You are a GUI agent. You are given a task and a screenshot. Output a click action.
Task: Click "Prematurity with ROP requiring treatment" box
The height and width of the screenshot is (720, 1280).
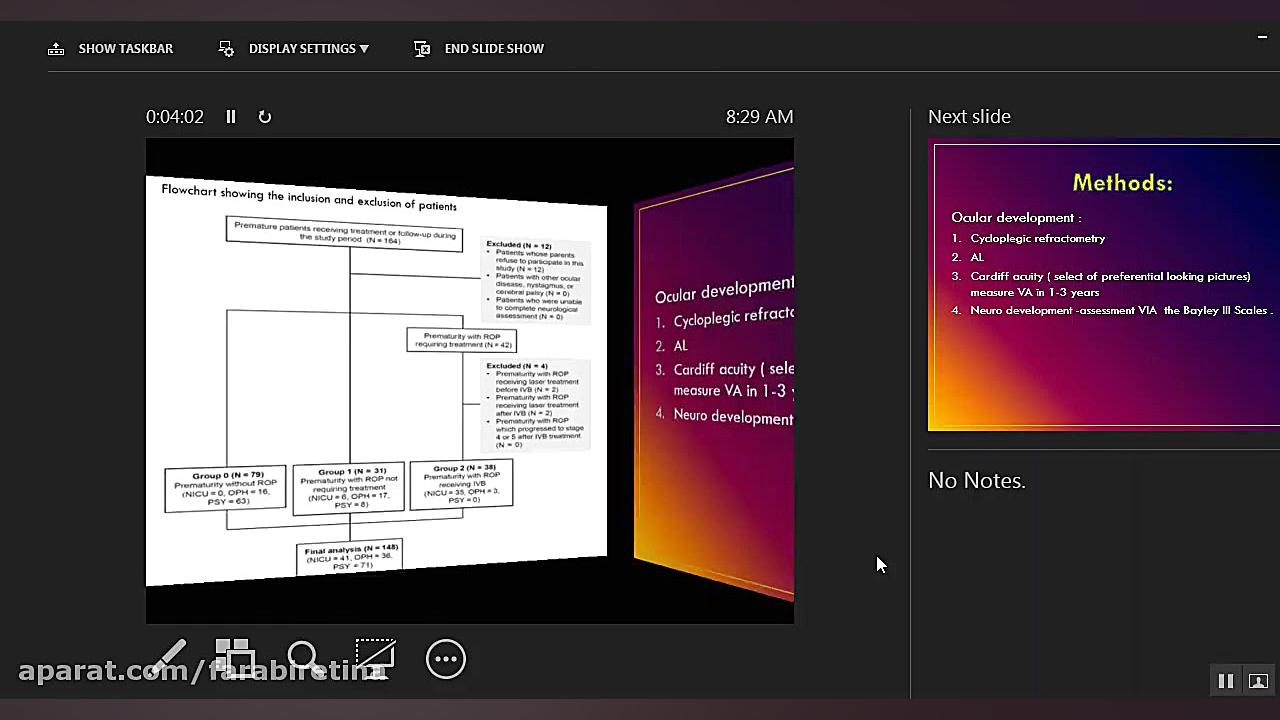tap(462, 340)
